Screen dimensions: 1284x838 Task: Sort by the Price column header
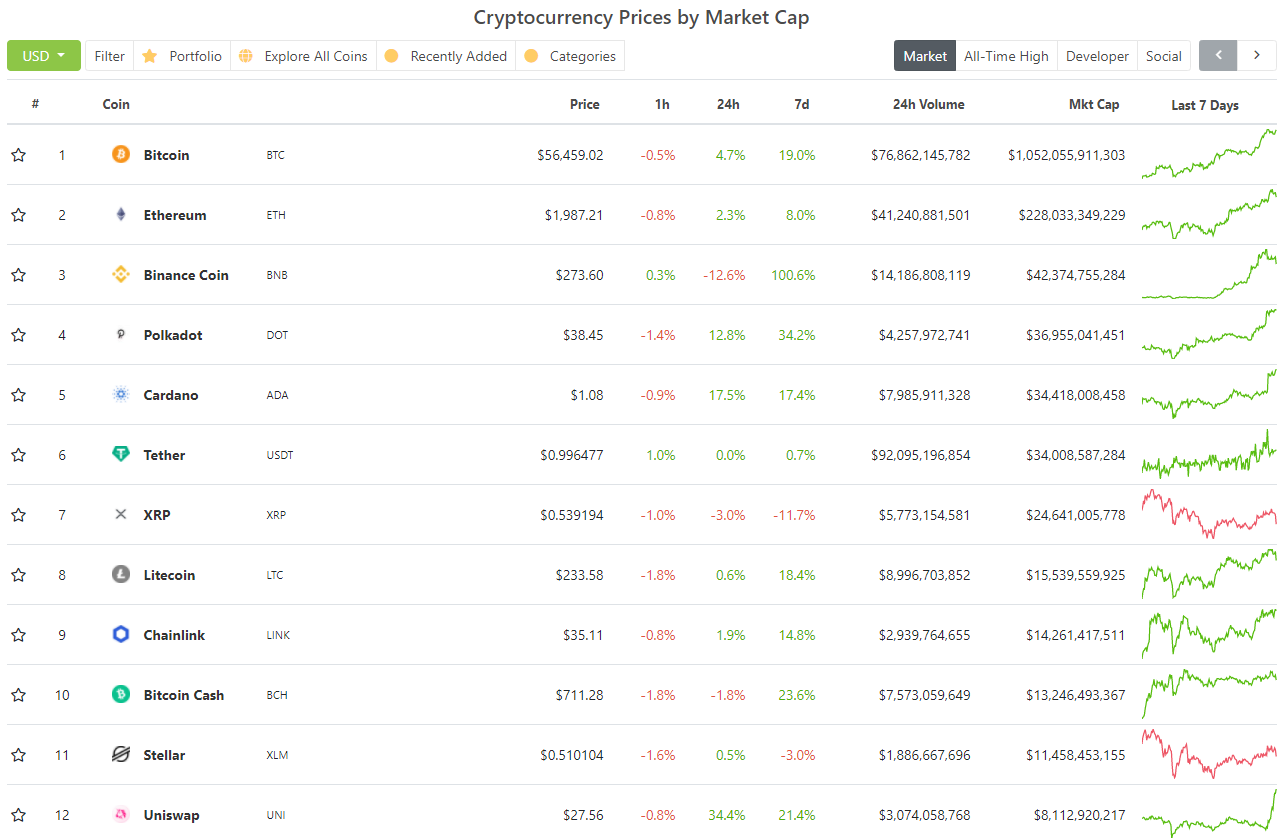(585, 104)
